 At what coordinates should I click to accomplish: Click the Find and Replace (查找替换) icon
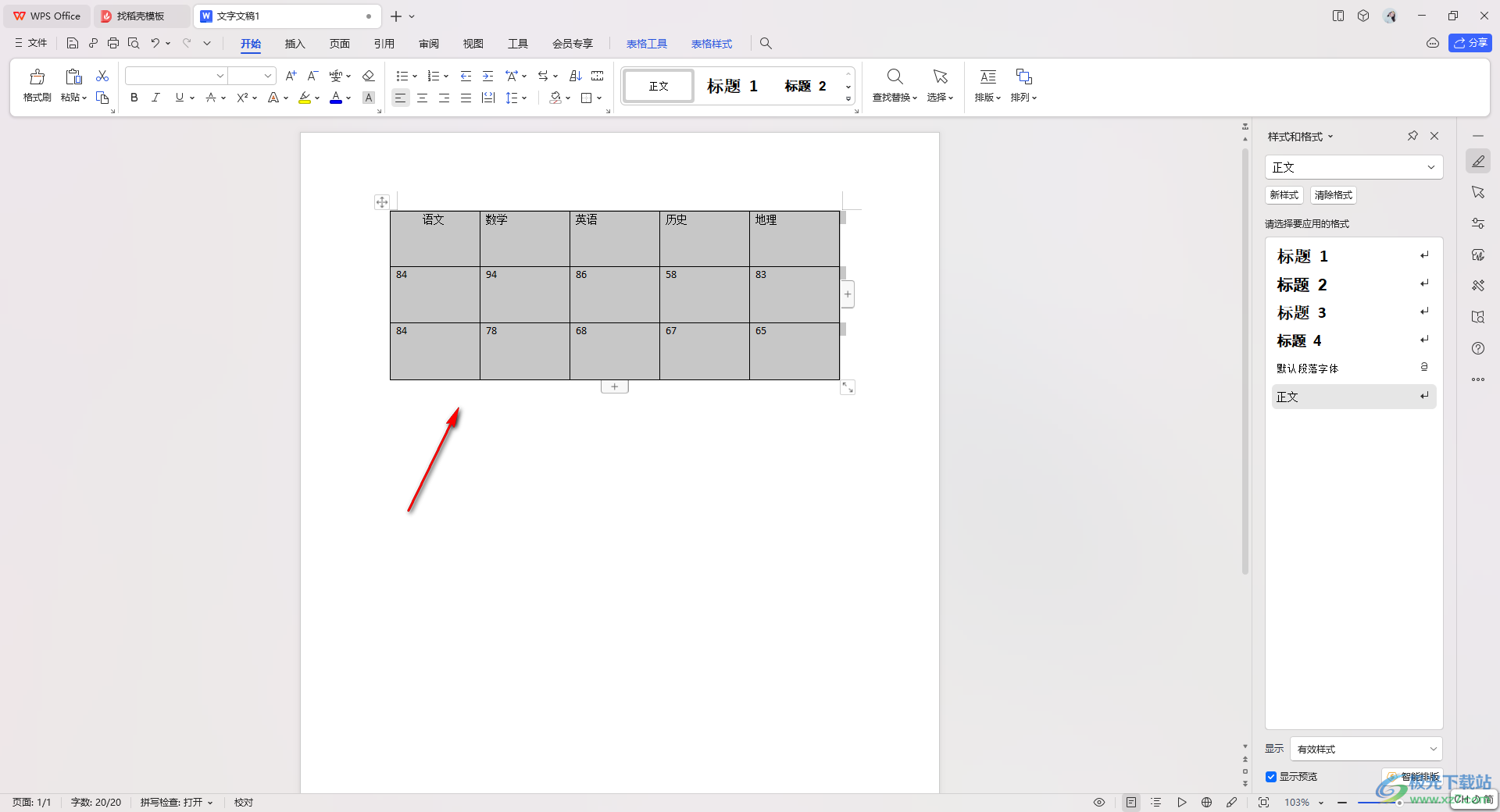click(x=895, y=77)
